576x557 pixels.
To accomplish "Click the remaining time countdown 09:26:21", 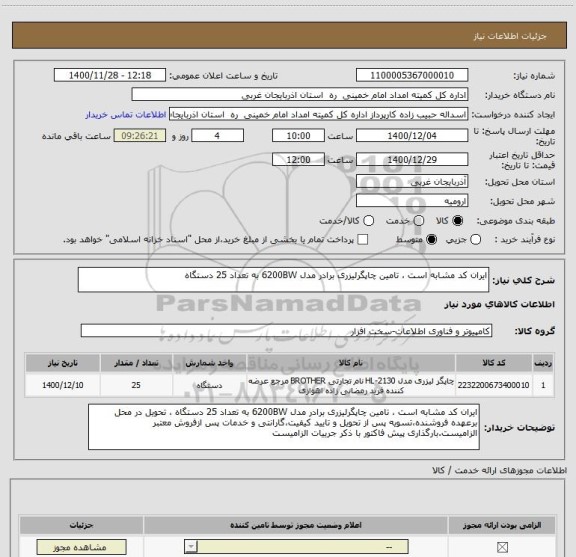I will (x=140, y=136).
